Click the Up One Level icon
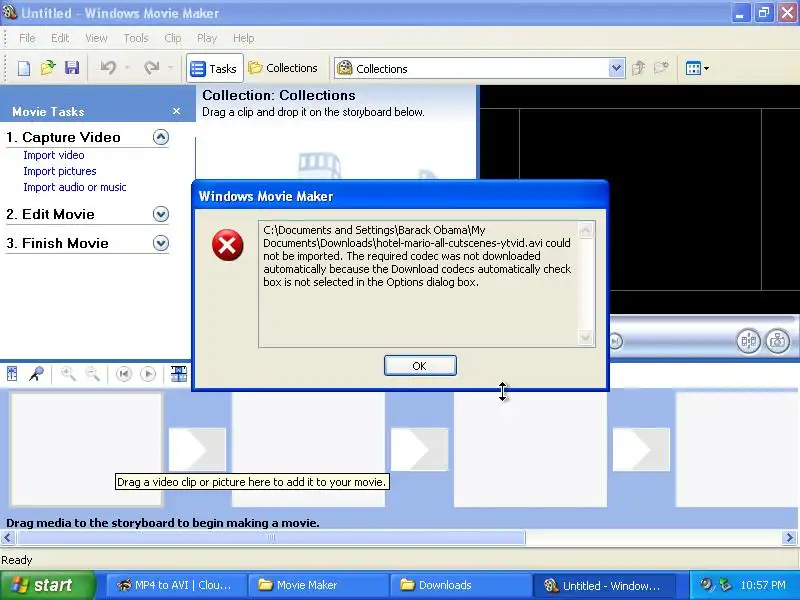Screen dimensions: 800x600 [638, 68]
